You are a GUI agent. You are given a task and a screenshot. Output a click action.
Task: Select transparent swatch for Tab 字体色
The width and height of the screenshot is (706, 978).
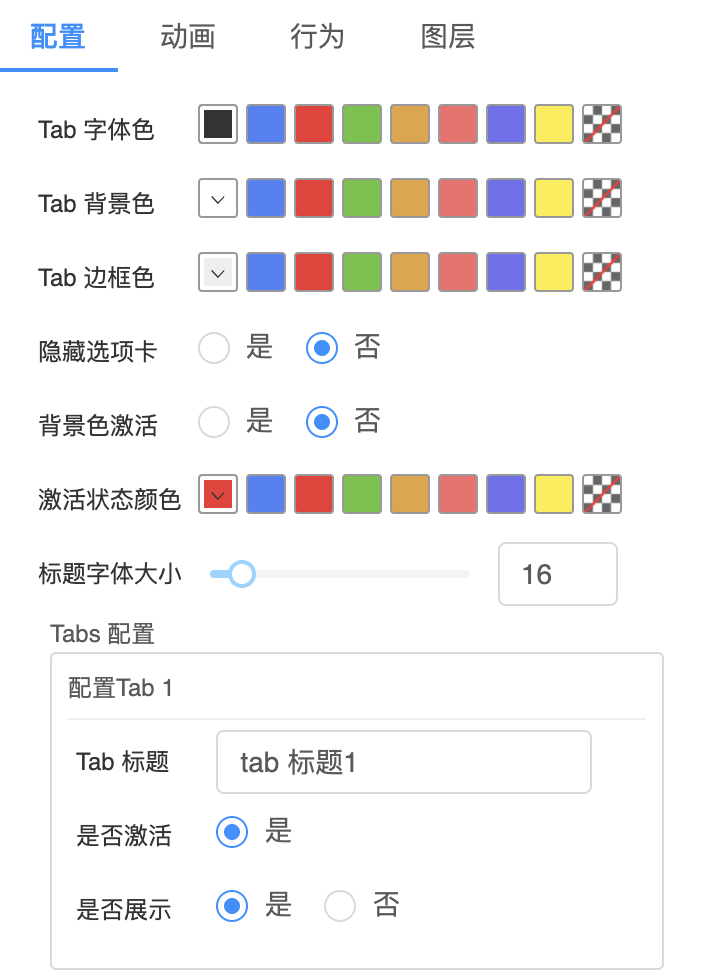[x=602, y=124]
